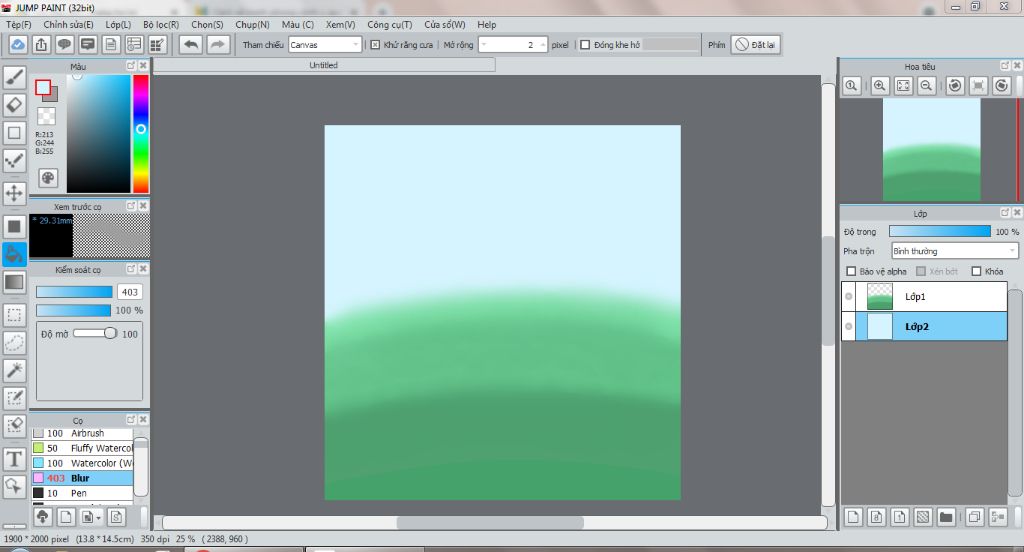Viewport: 1024px width, 552px height.
Task: Select the Fill rectangle tool
Action: [x=14, y=227]
